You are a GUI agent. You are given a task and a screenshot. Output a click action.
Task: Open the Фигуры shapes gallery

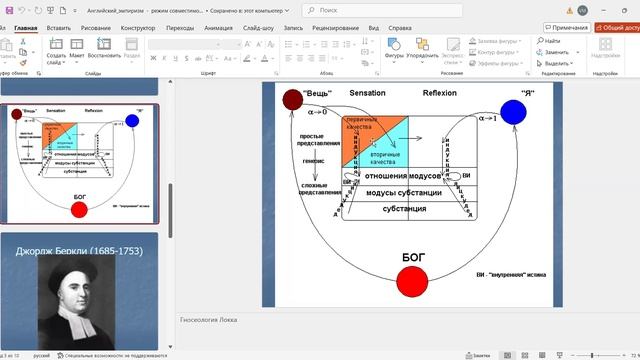pyautogui.click(x=394, y=51)
